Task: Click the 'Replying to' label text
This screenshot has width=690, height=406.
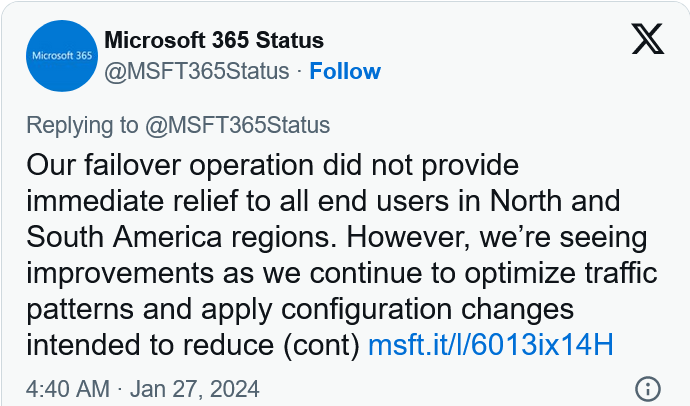Action: point(82,126)
